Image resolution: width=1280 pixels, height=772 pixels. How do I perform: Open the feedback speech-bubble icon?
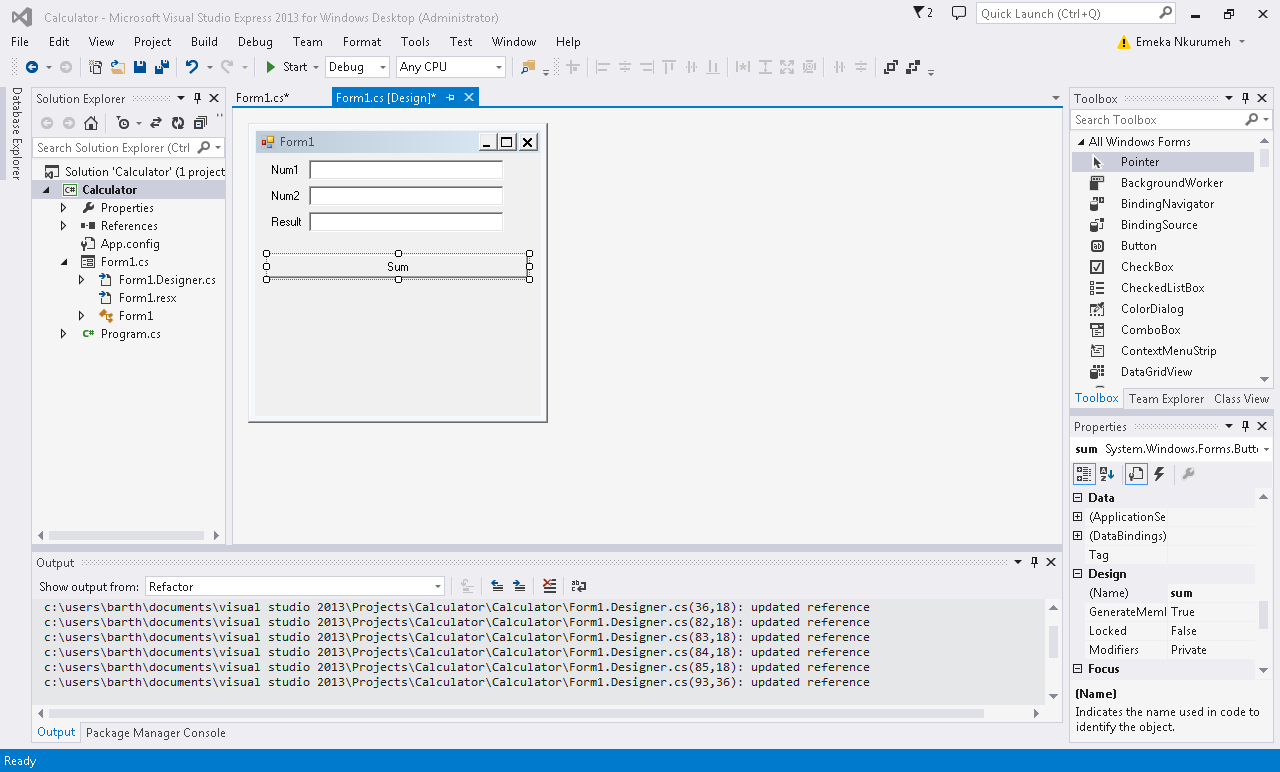tap(958, 13)
